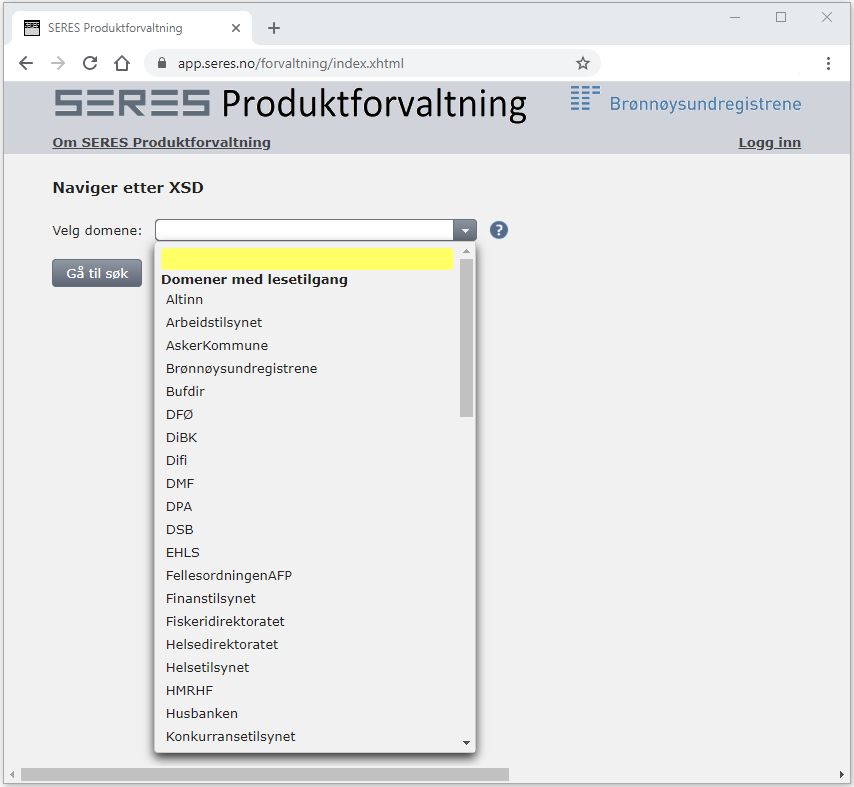854x787 pixels.
Task: Click the address bar URL
Action: tap(291, 63)
